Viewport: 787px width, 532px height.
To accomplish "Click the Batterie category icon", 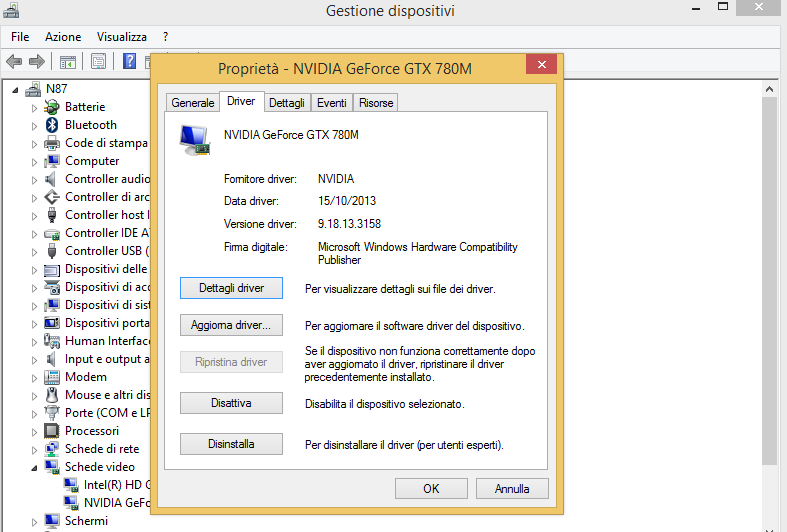I will [52, 107].
